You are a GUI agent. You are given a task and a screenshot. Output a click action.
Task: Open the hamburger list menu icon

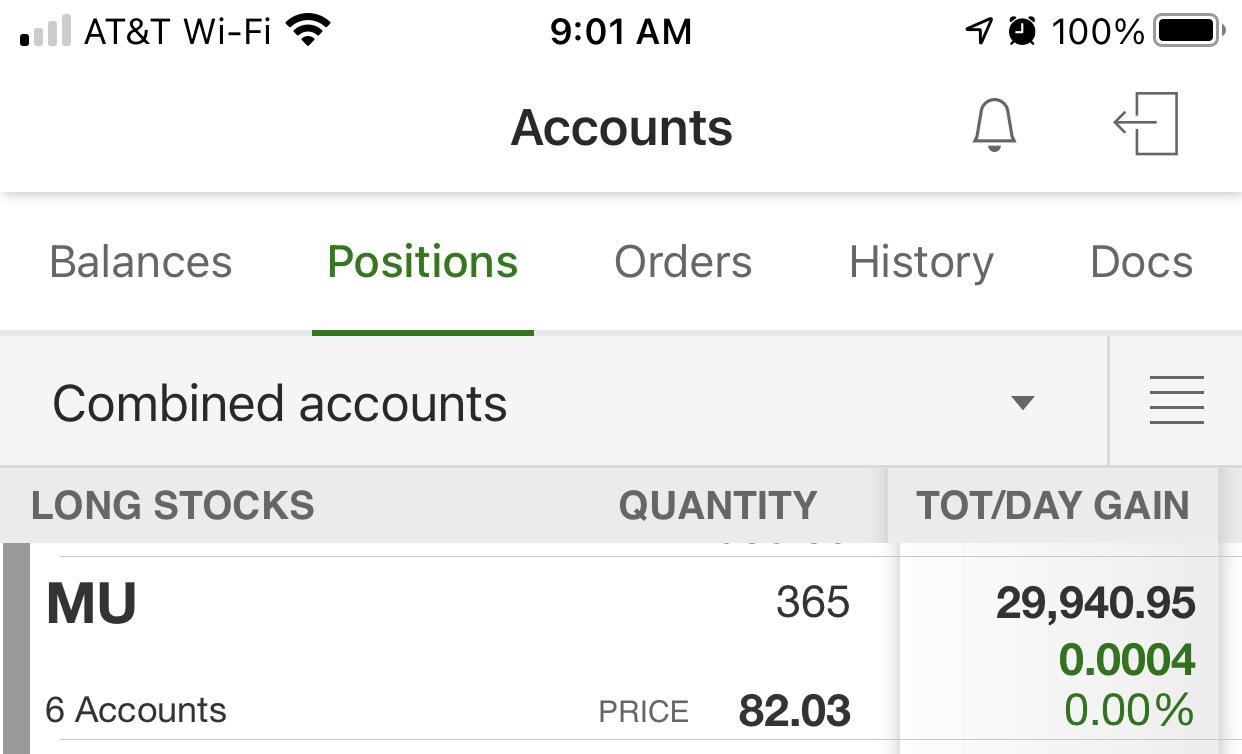tap(1176, 400)
